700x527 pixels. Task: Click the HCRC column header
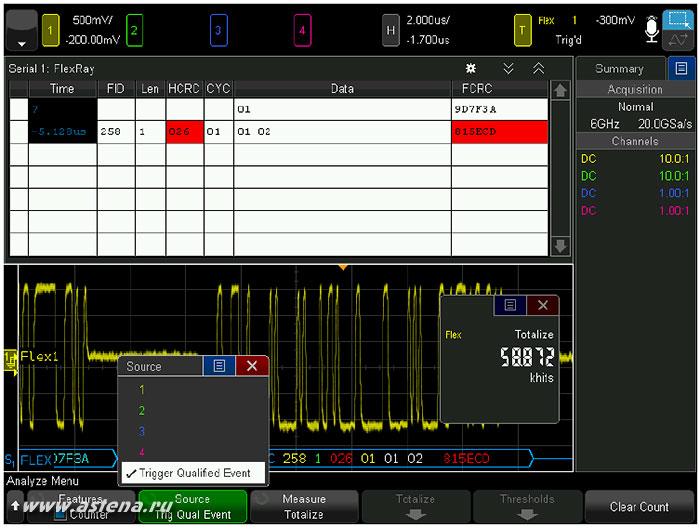pyautogui.click(x=184, y=89)
